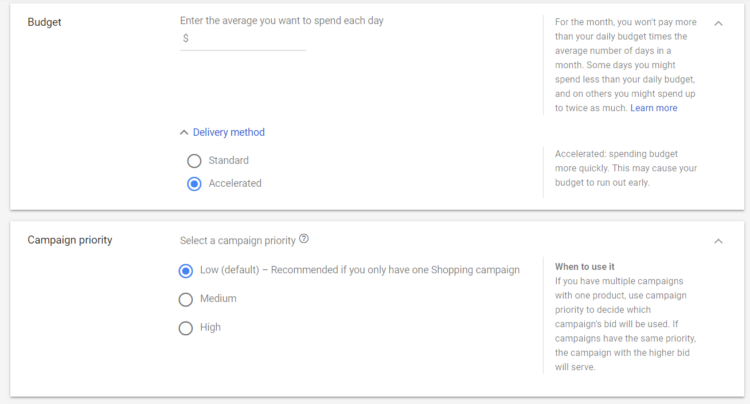Select Low (default) campaign priority
The width and height of the screenshot is (750, 404).
[x=185, y=270]
